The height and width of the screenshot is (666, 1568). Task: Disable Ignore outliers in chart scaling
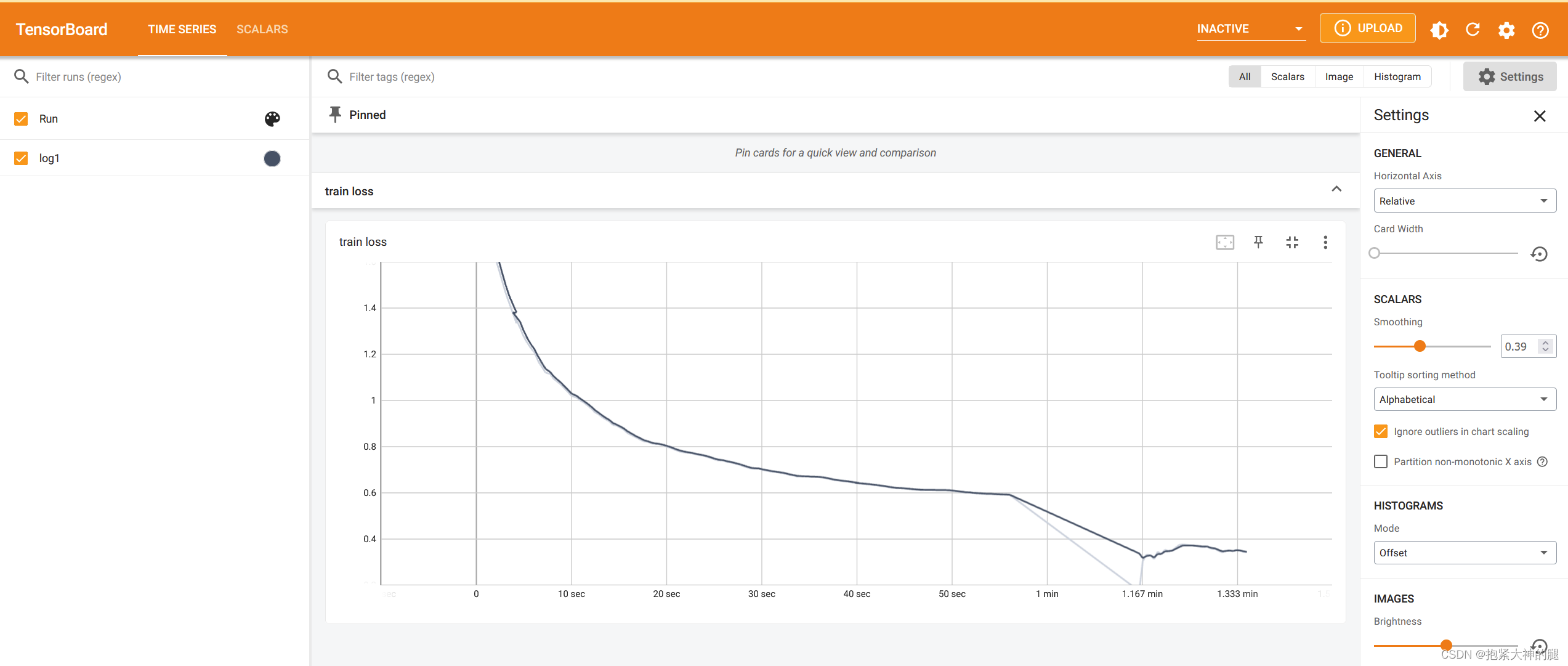click(1381, 431)
